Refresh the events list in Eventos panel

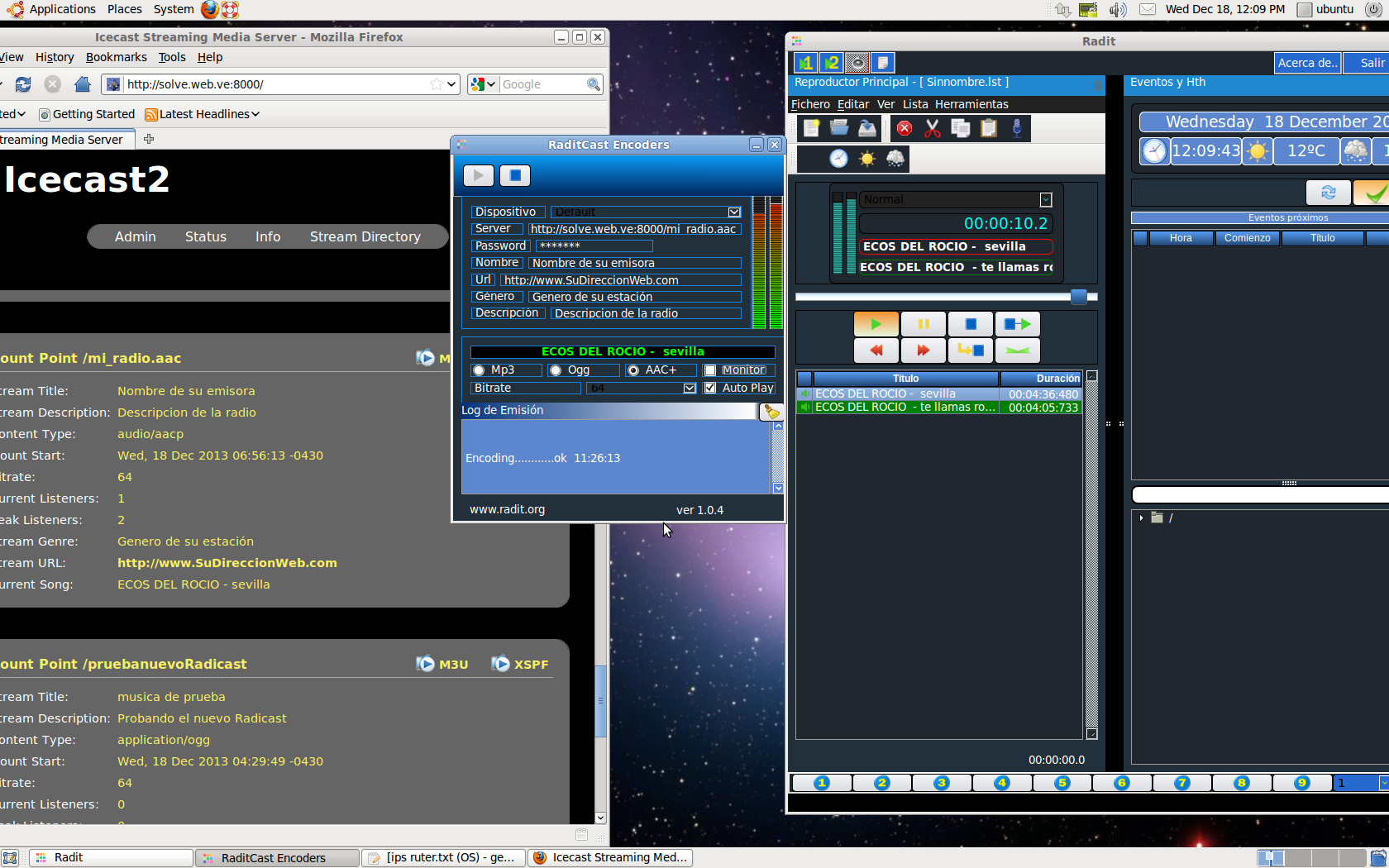coord(1328,193)
